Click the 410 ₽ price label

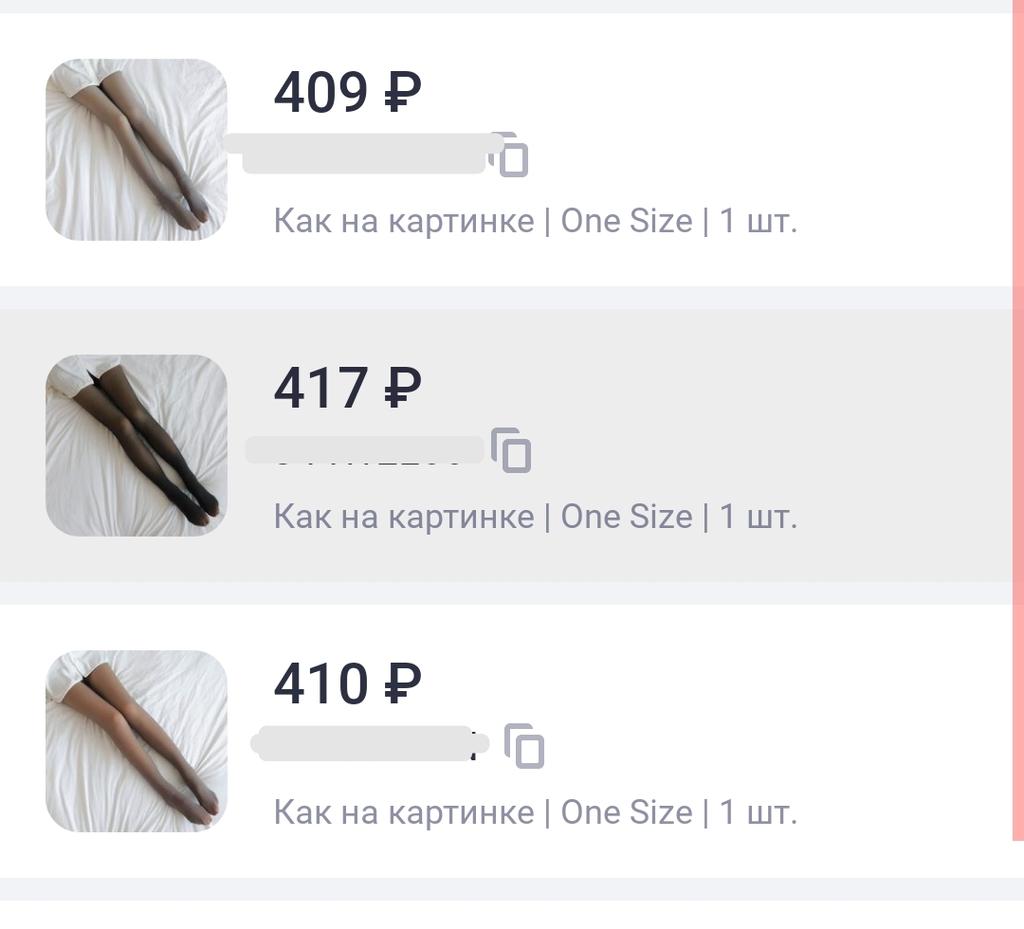click(x=347, y=684)
